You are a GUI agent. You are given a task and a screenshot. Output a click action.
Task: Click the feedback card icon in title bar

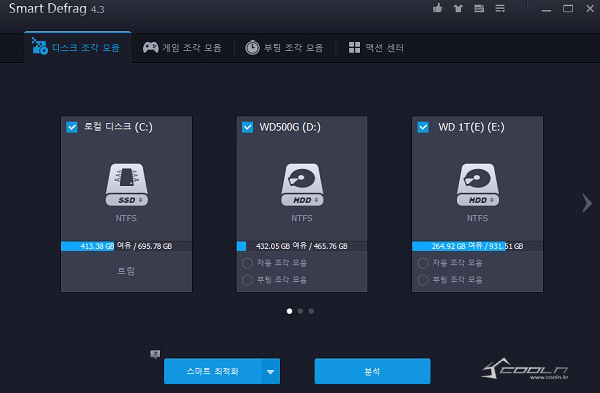coord(479,8)
